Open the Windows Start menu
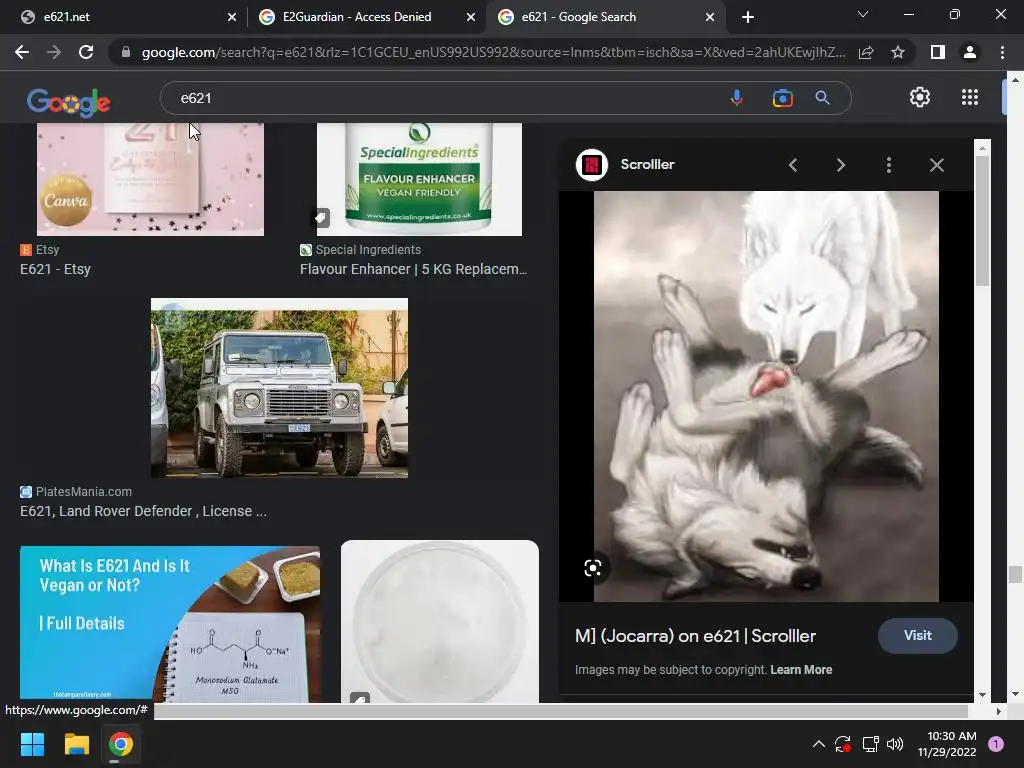 point(33,744)
